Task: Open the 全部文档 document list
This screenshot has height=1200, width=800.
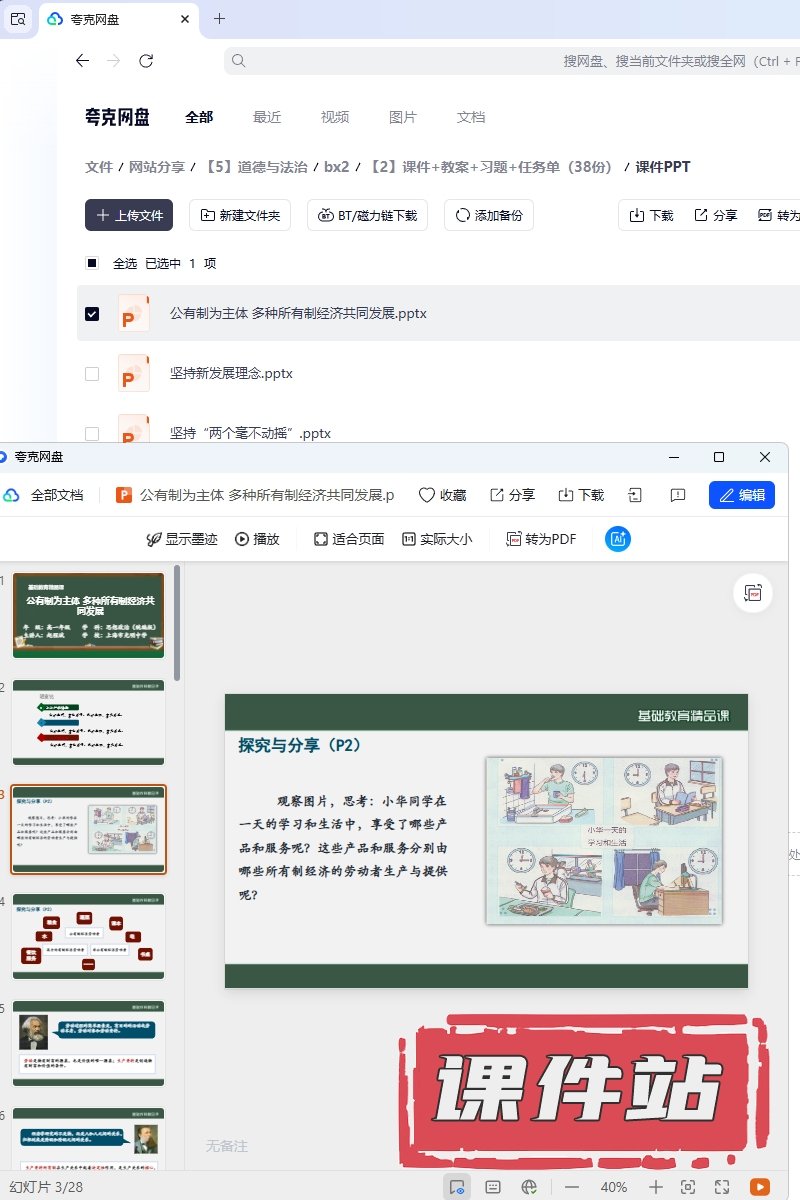Action: point(45,495)
